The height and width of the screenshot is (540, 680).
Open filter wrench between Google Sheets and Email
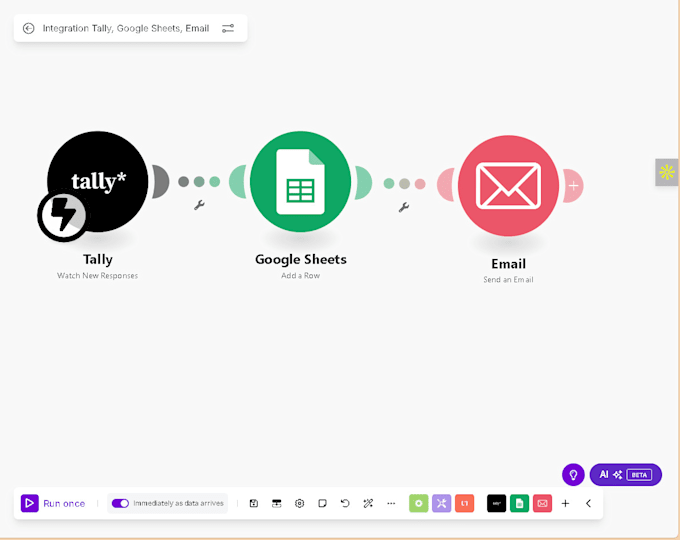404,207
